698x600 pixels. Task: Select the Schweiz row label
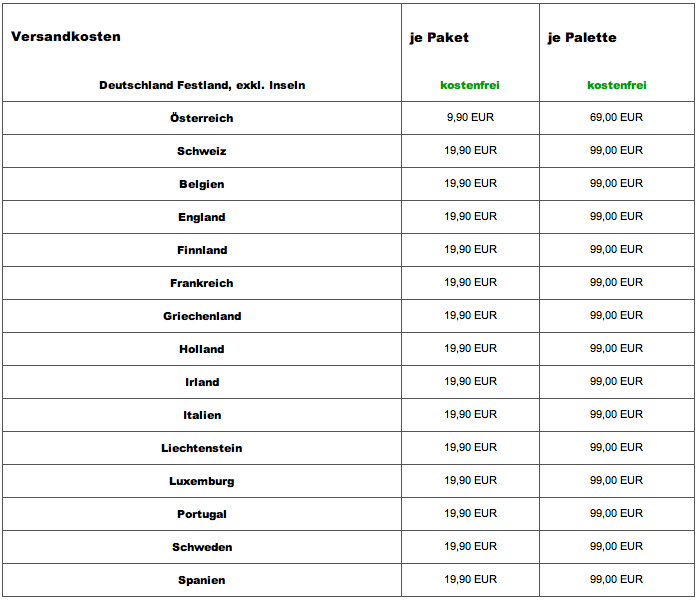click(202, 151)
